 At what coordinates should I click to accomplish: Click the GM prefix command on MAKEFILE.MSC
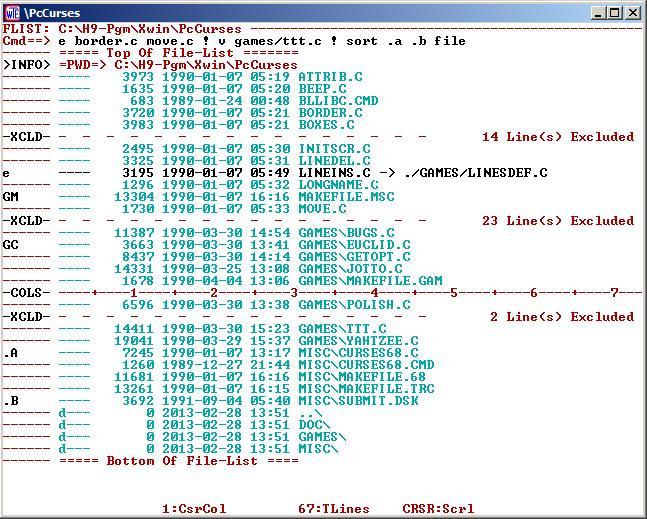tap(11, 197)
